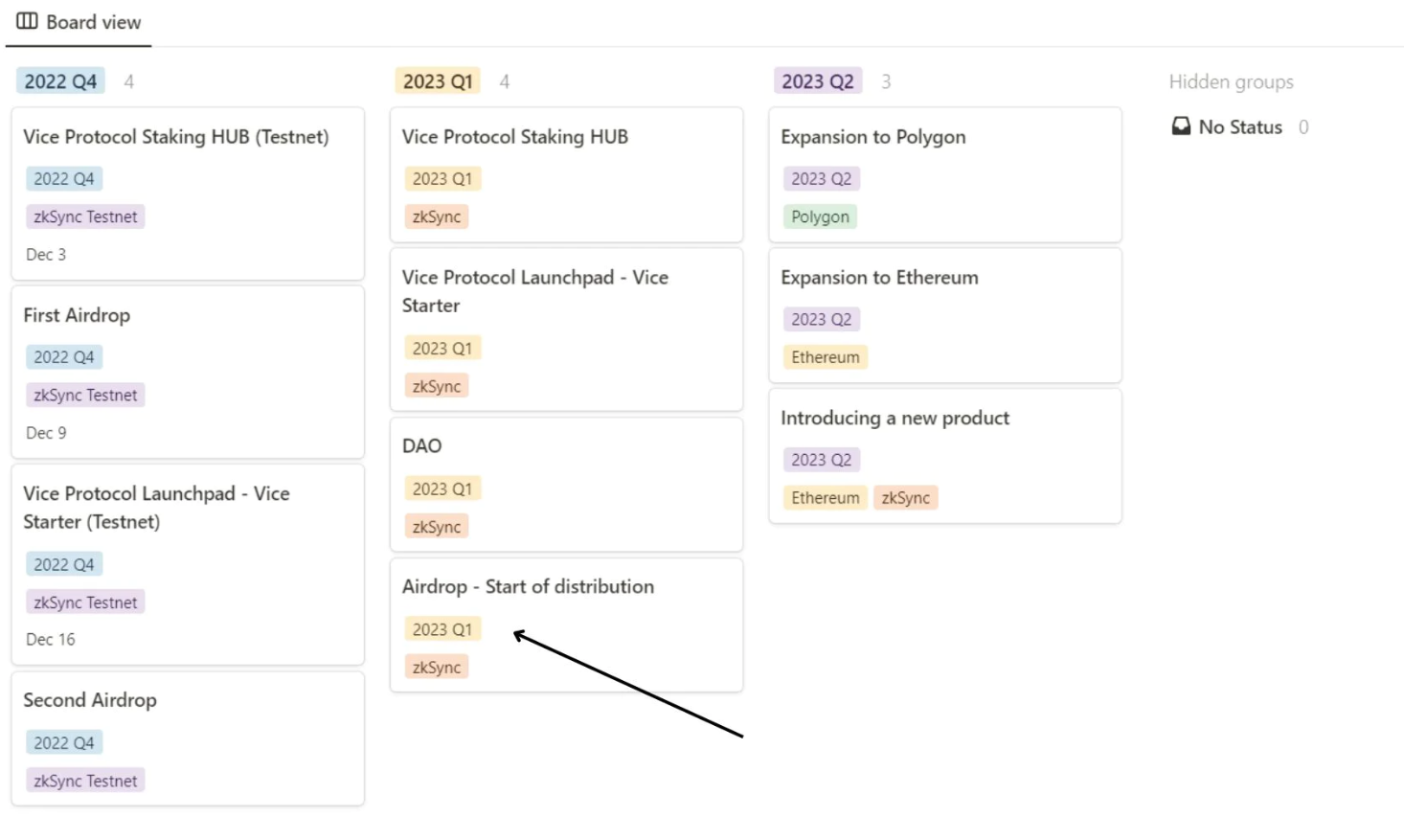Click the Hidden groups label

click(x=1231, y=81)
